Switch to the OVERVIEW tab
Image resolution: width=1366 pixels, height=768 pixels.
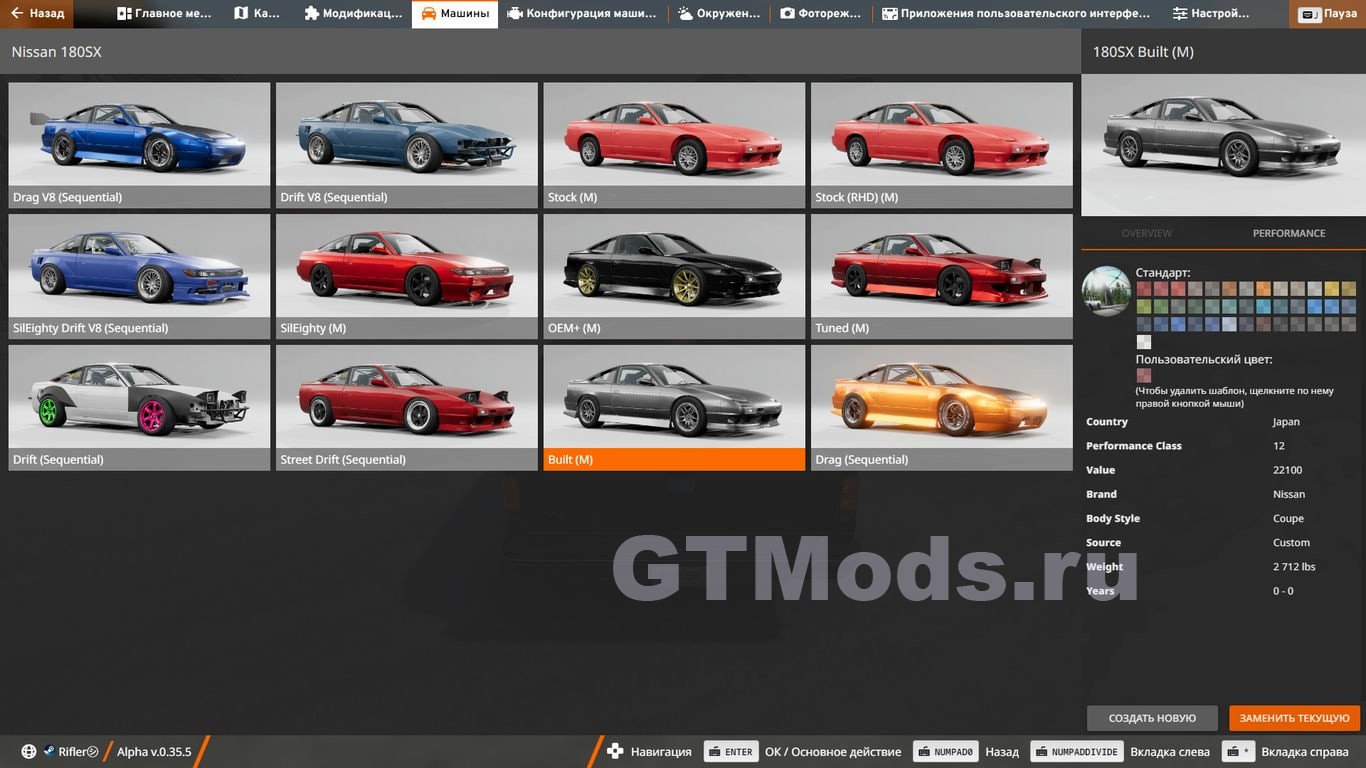[x=1146, y=233]
